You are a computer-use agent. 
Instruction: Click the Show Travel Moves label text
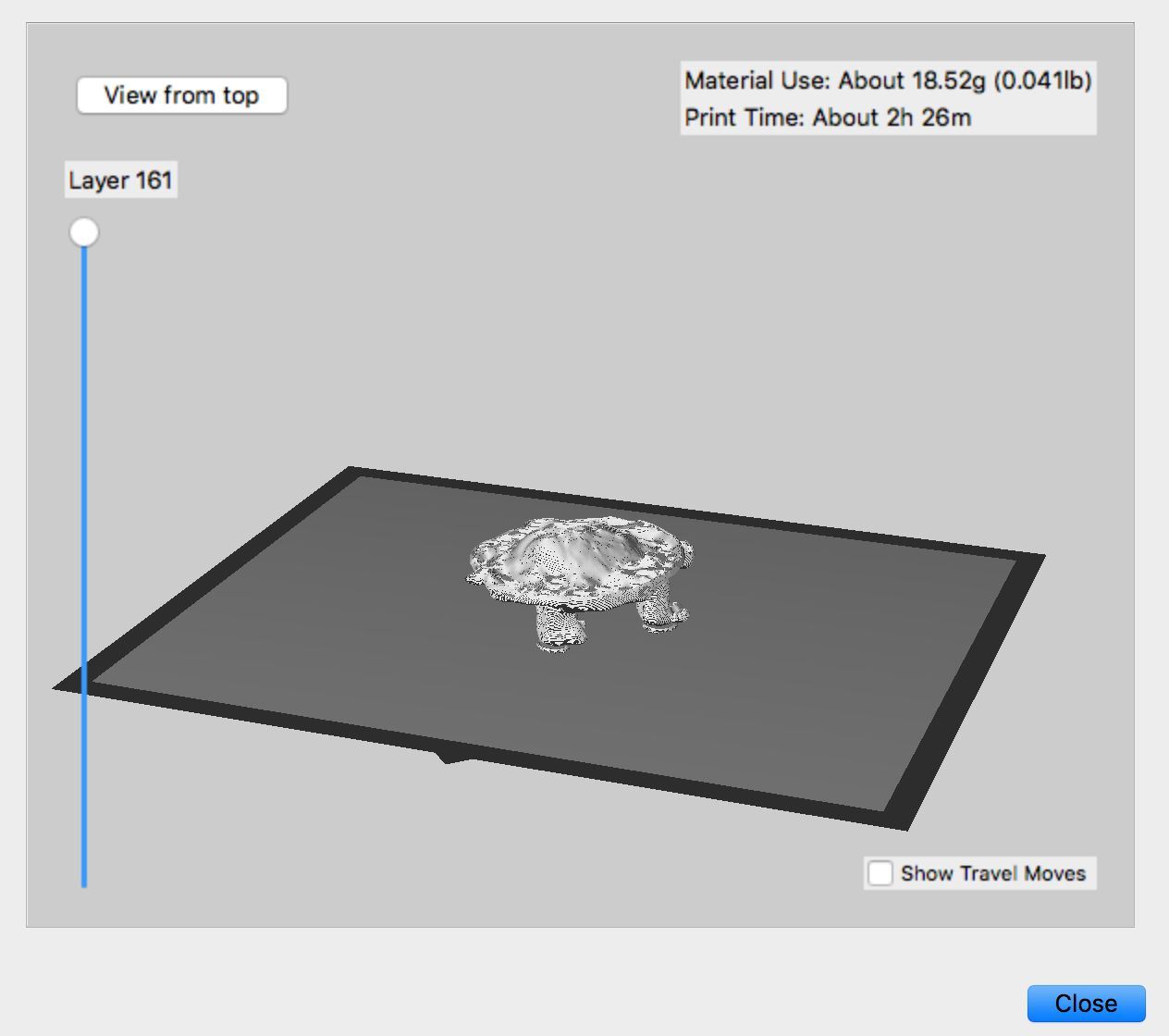click(x=992, y=873)
